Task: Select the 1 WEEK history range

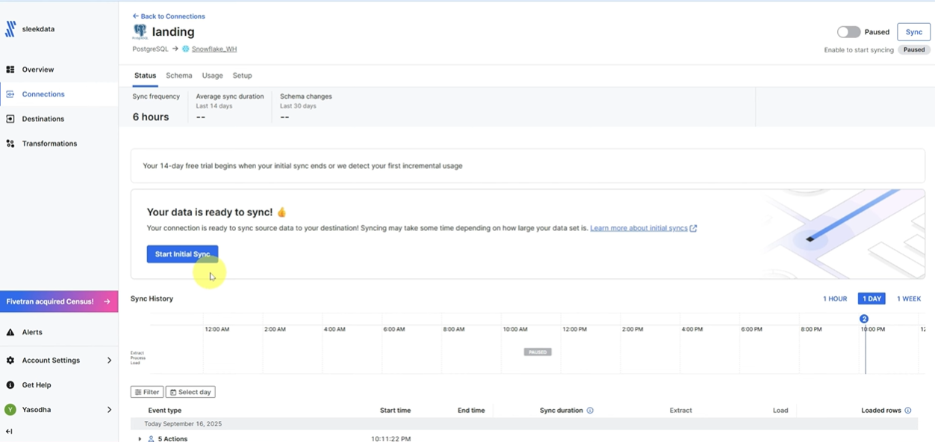Action: pyautogui.click(x=909, y=299)
